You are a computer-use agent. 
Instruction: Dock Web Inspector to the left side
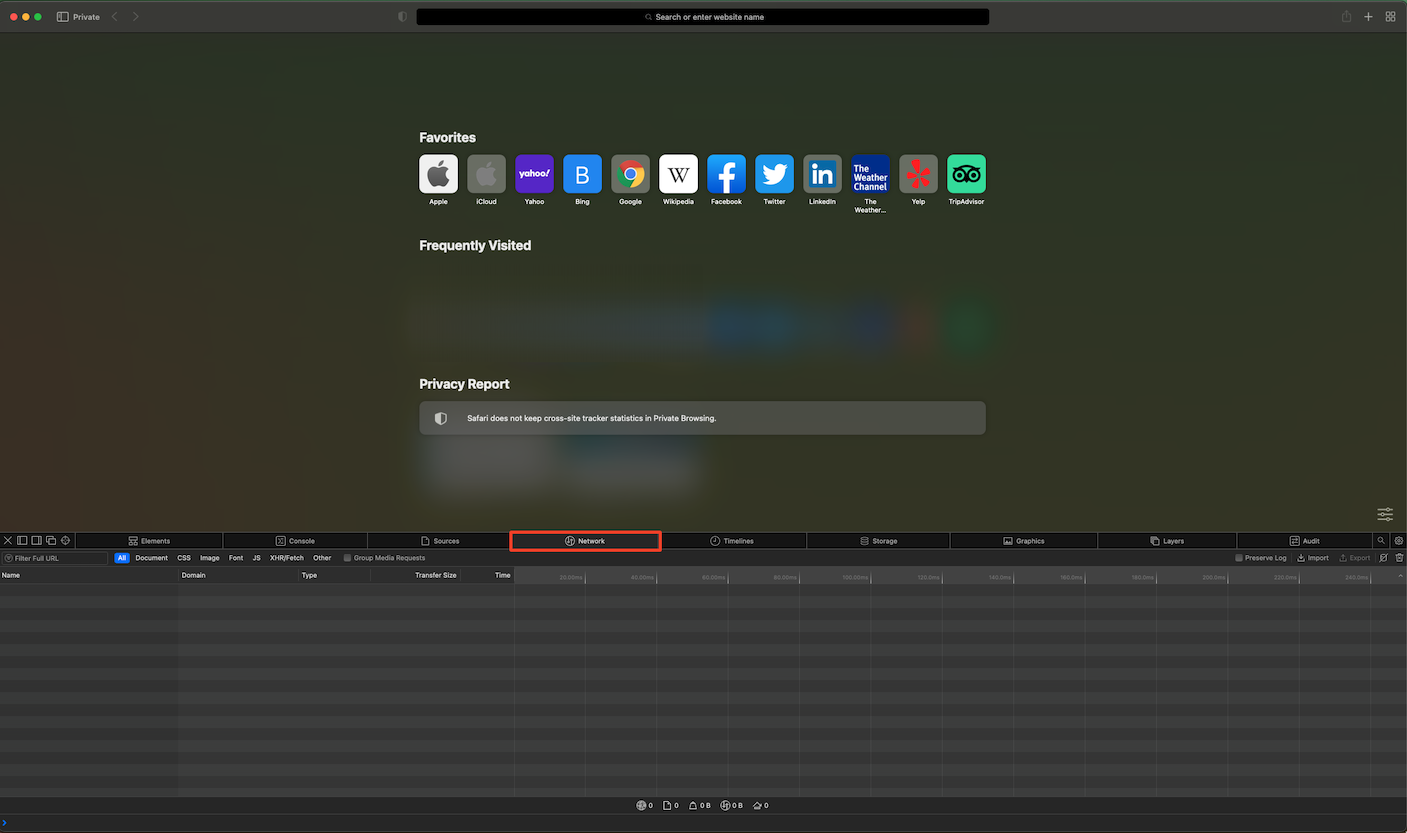coord(22,541)
